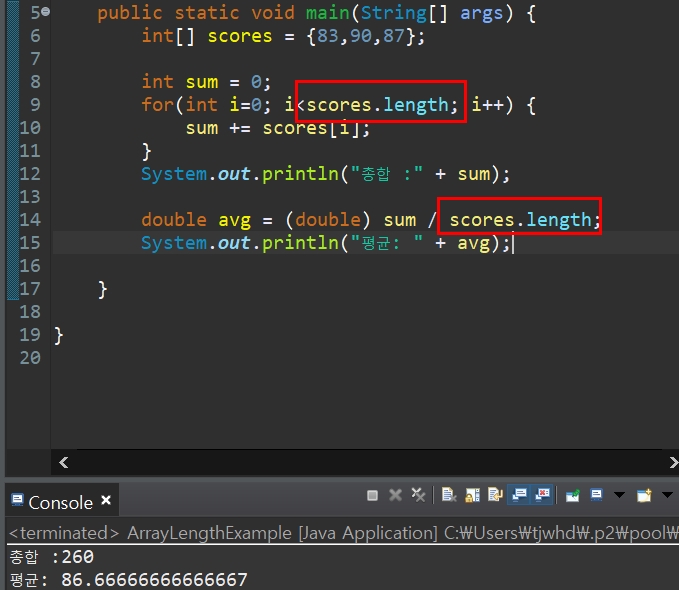
Task: Toggle Show Console When Standard Out Changes
Action: [x=519, y=495]
